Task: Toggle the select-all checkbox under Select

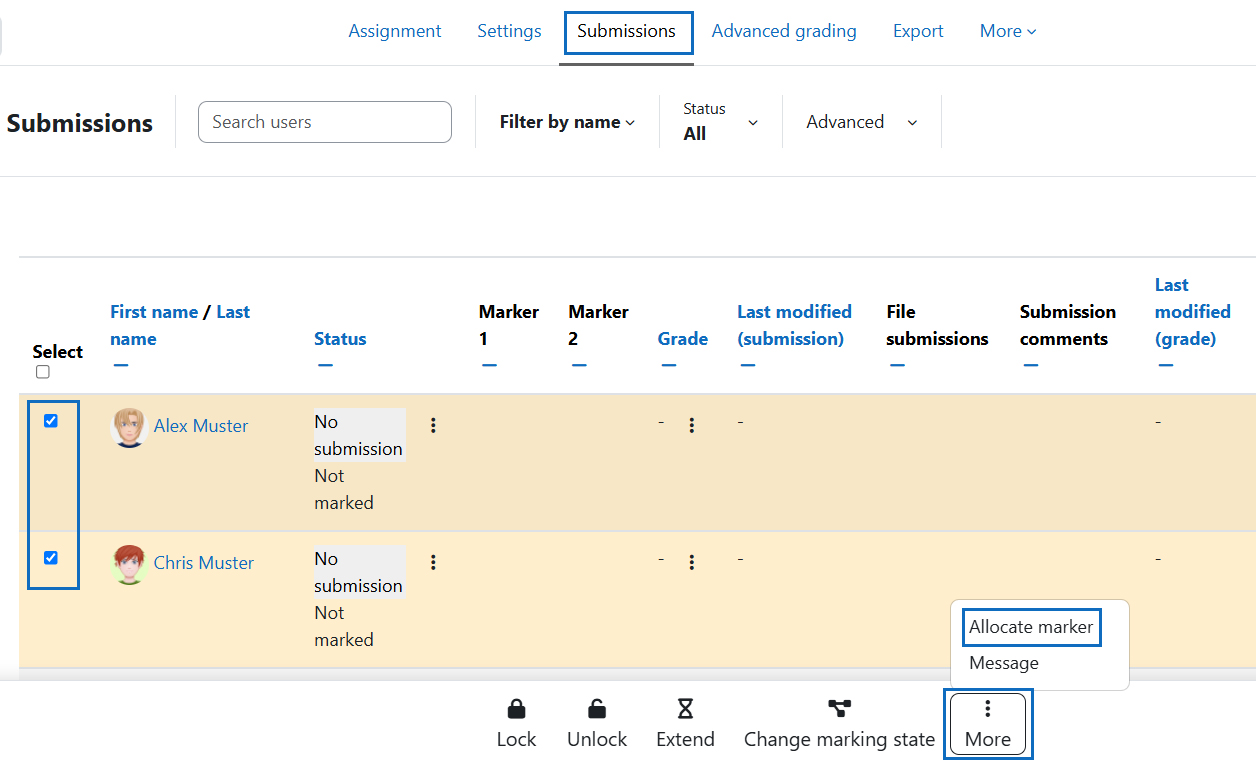Action: pos(42,372)
